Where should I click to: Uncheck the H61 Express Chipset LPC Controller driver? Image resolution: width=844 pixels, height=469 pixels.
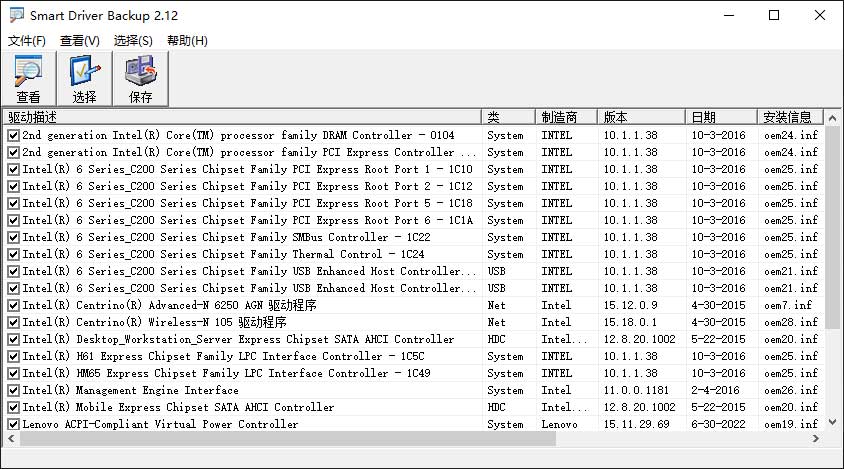pyautogui.click(x=13, y=356)
